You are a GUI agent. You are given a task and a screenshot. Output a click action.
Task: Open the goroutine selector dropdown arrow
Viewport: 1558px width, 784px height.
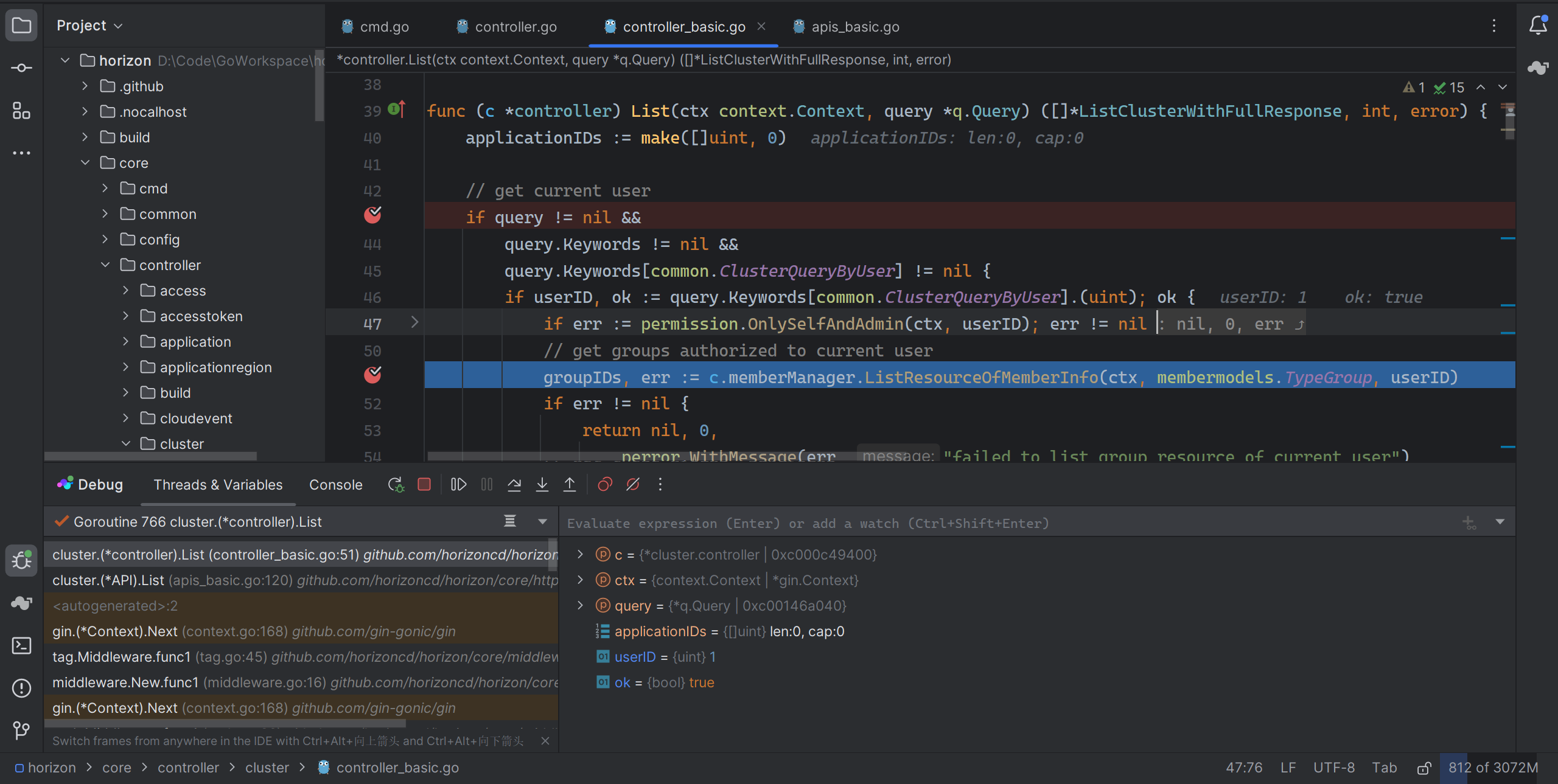pyautogui.click(x=542, y=521)
